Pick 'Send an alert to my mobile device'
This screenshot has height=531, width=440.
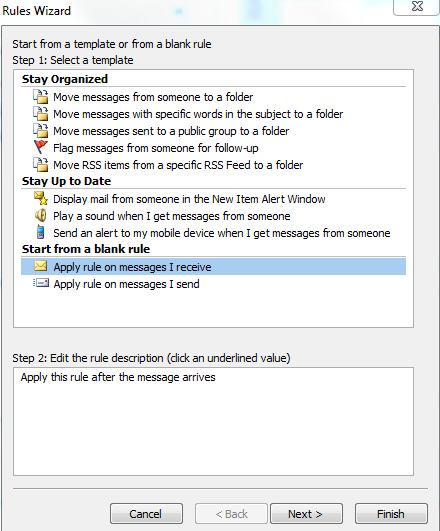click(222, 233)
